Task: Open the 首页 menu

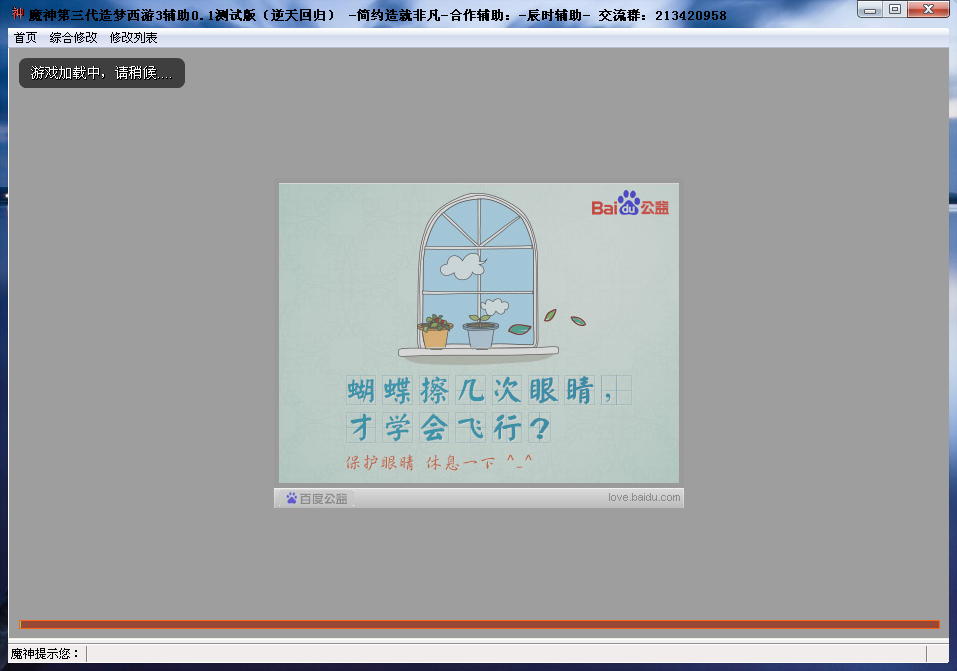Action: click(x=26, y=38)
